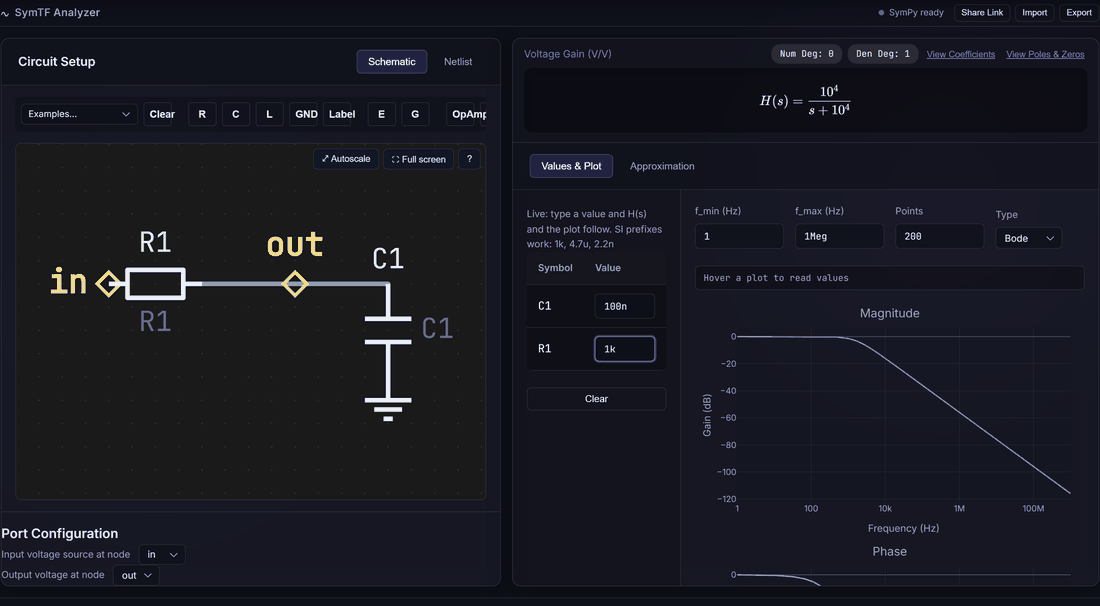The width and height of the screenshot is (1100, 606).
Task: Open the schematic in Full screen
Action: [x=419, y=159]
